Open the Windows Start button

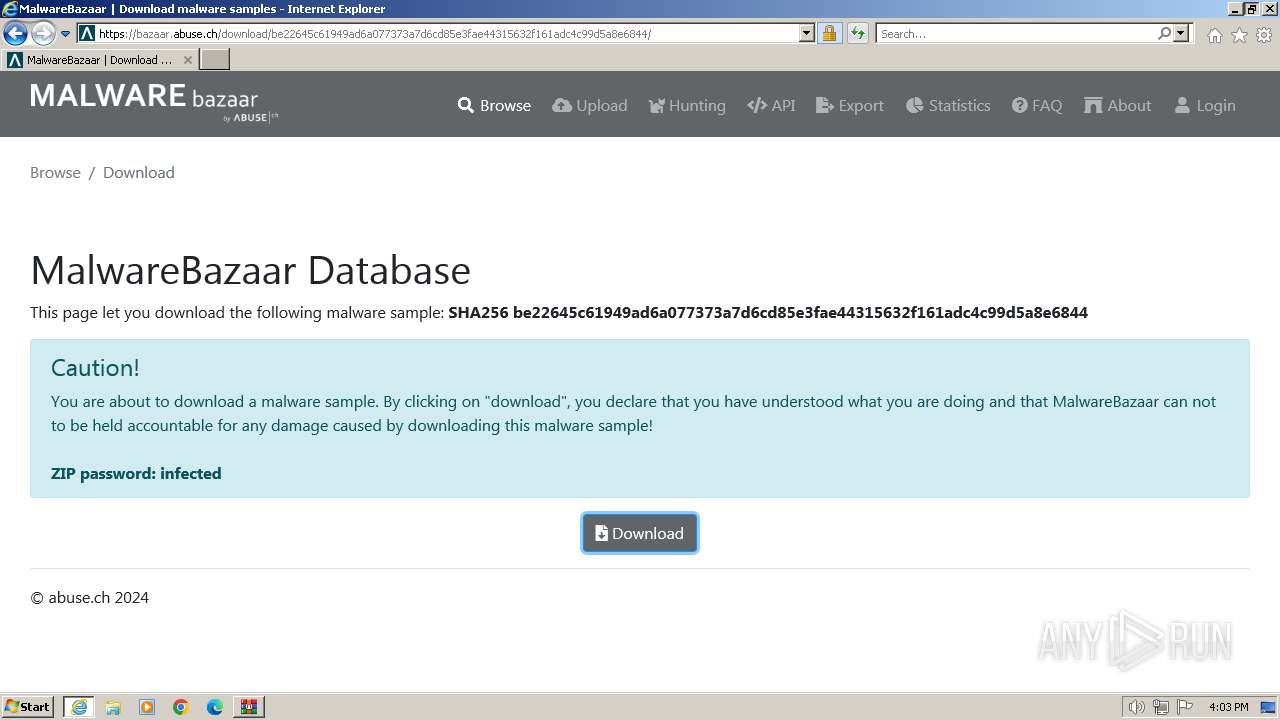tap(27, 706)
